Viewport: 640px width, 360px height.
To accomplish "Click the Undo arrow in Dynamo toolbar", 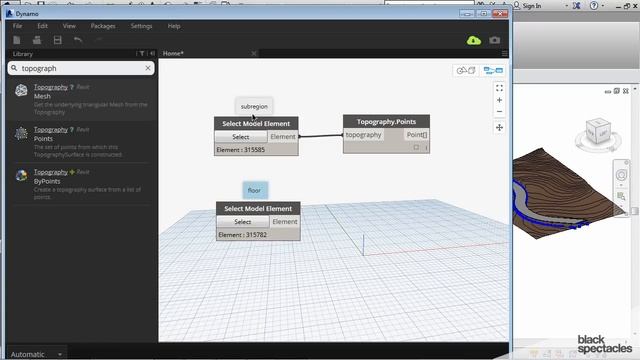I will pos(78,40).
